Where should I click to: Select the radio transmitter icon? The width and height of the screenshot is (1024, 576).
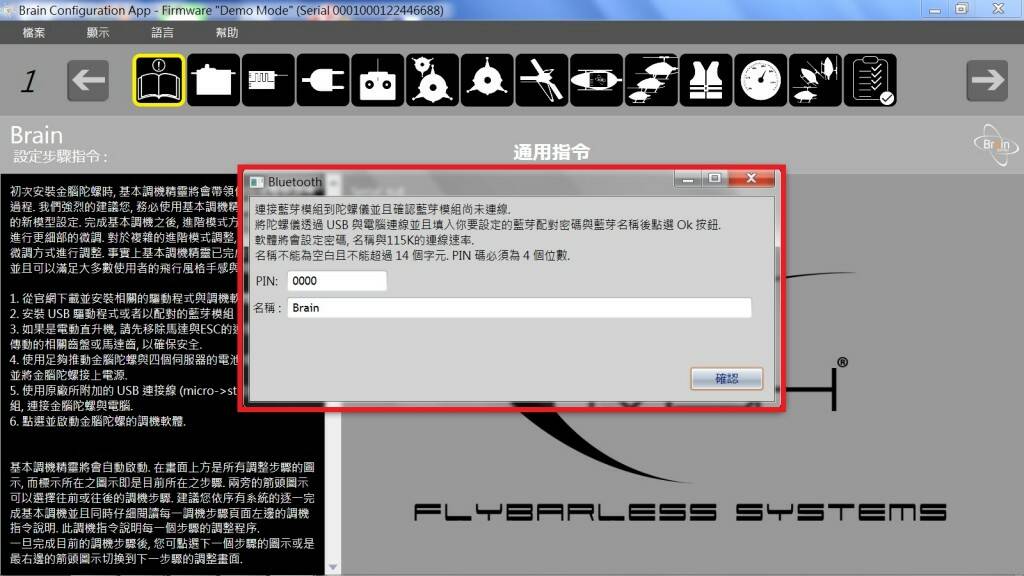click(378, 81)
